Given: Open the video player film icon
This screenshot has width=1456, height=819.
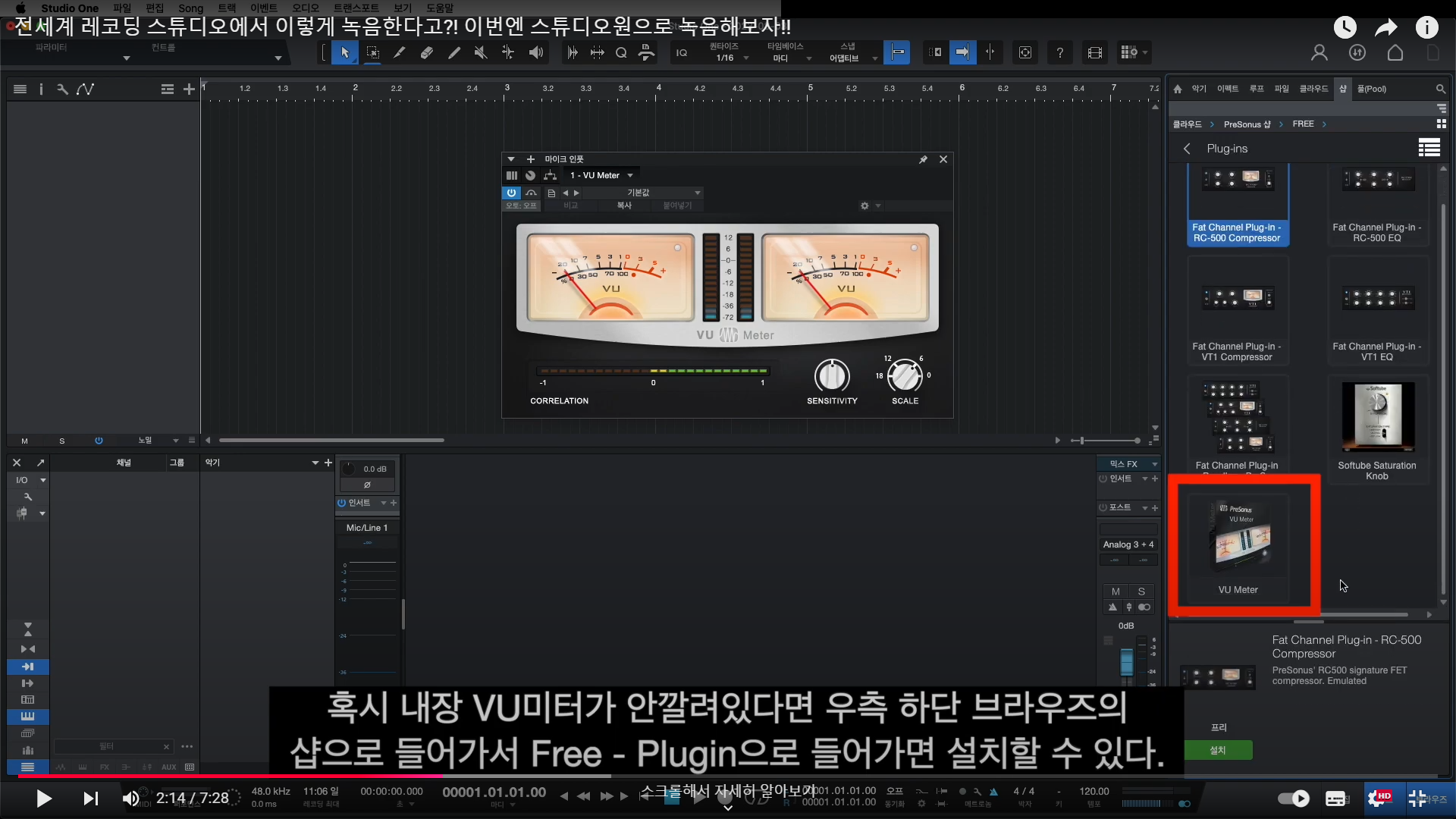Looking at the screenshot, I should point(1094,52).
